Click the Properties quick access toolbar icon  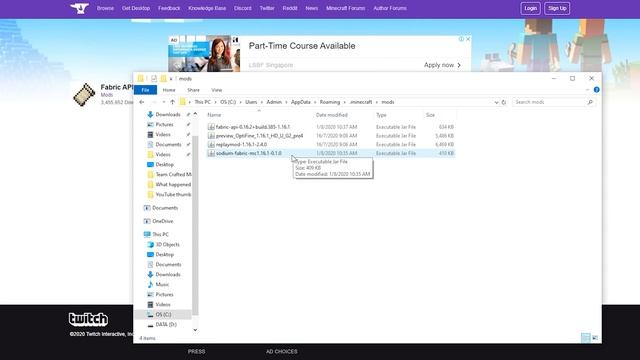[154, 78]
